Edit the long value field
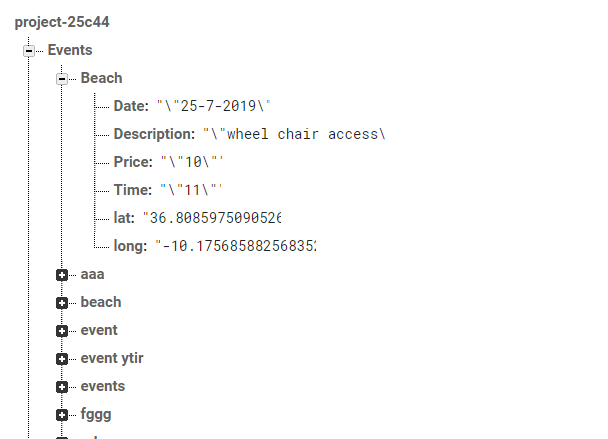 click(x=236, y=246)
